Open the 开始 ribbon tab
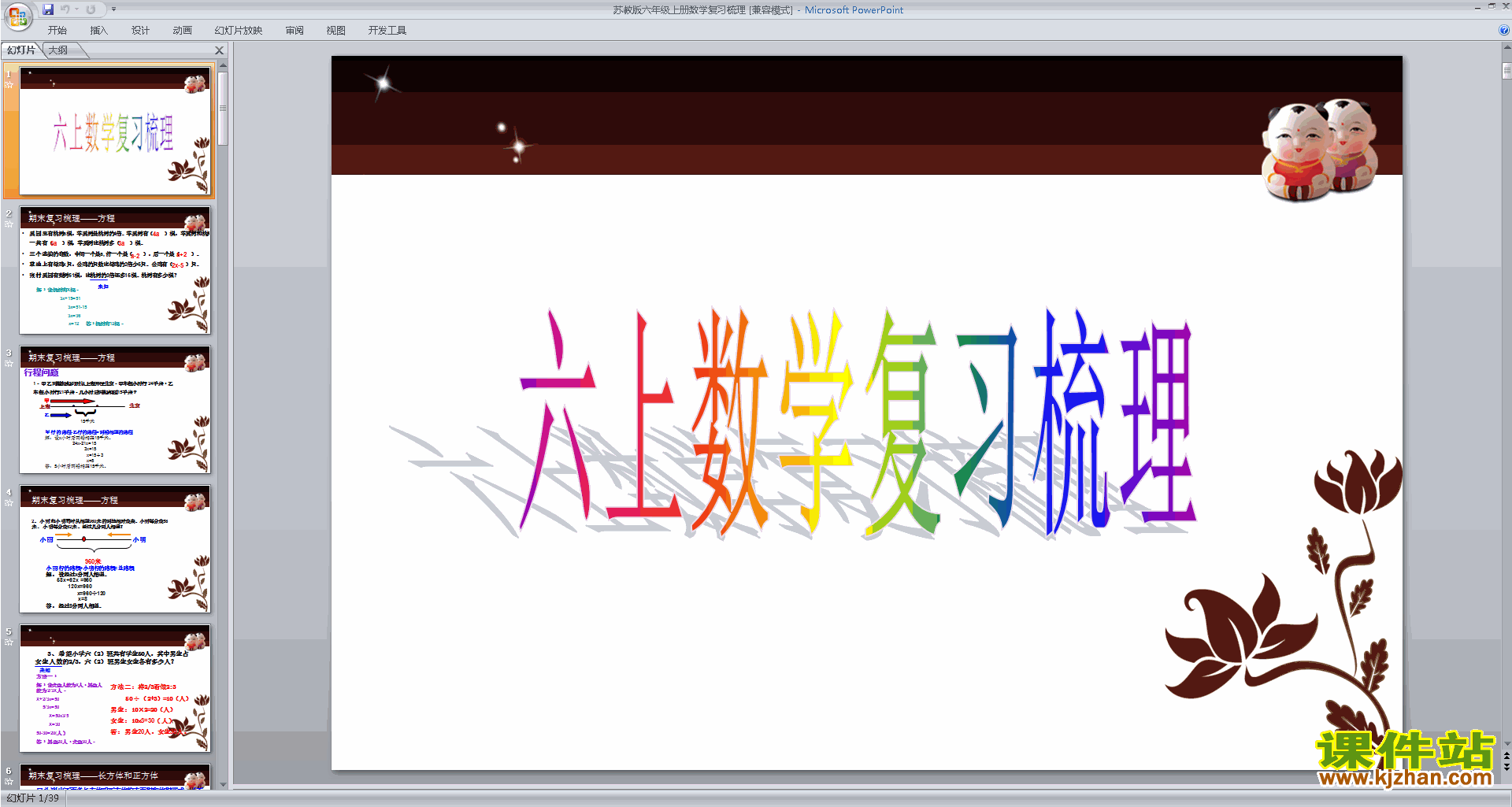The width and height of the screenshot is (1512, 807). [57, 31]
